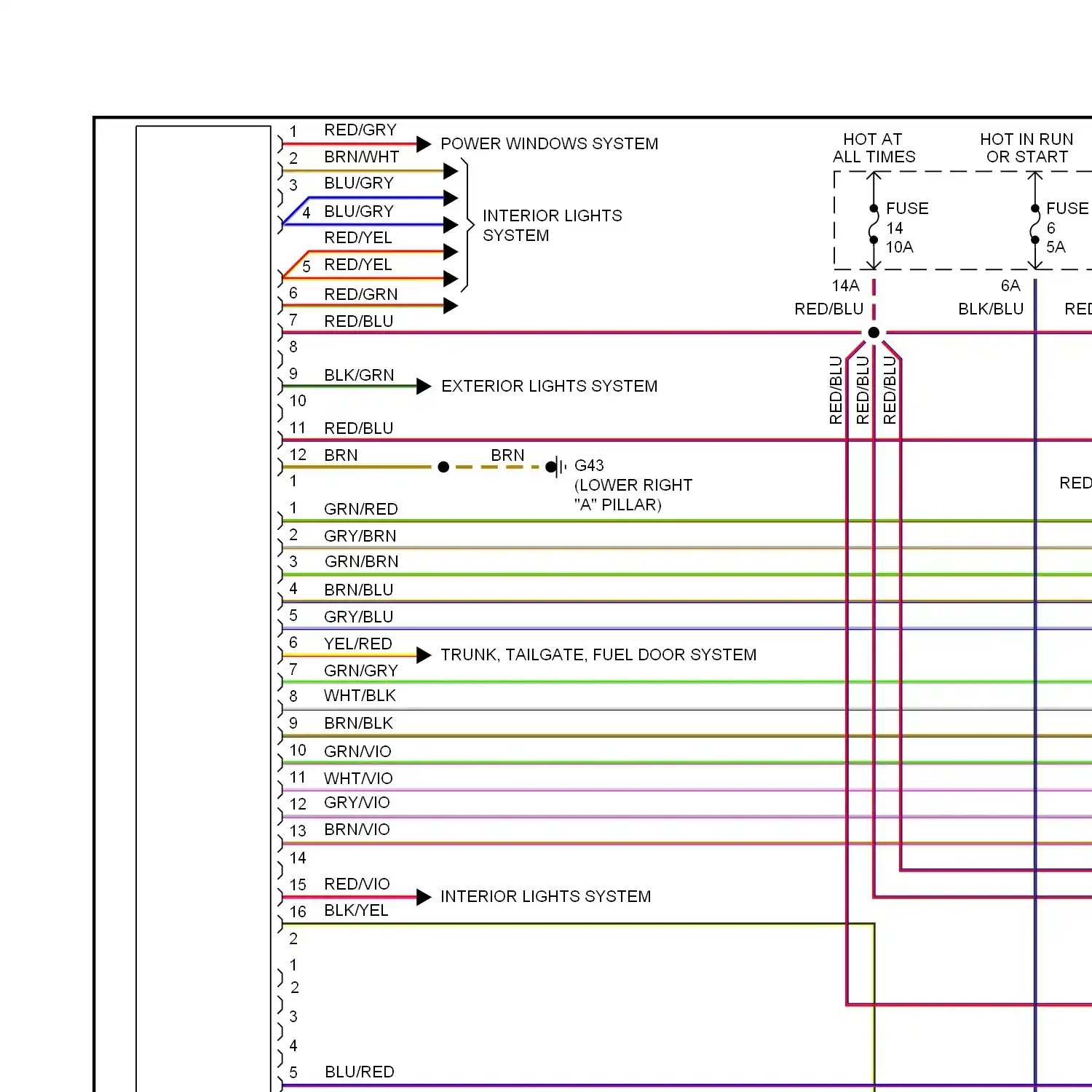
Task: Click the BRN wire splice dot on the left
Action: click(443, 467)
